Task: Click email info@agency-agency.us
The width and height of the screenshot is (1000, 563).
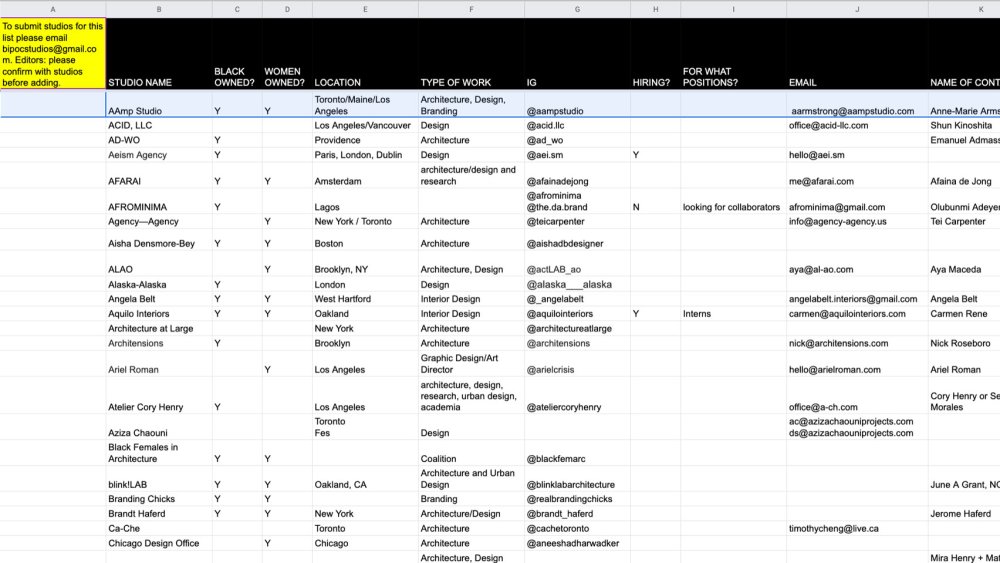Action: click(x=837, y=221)
